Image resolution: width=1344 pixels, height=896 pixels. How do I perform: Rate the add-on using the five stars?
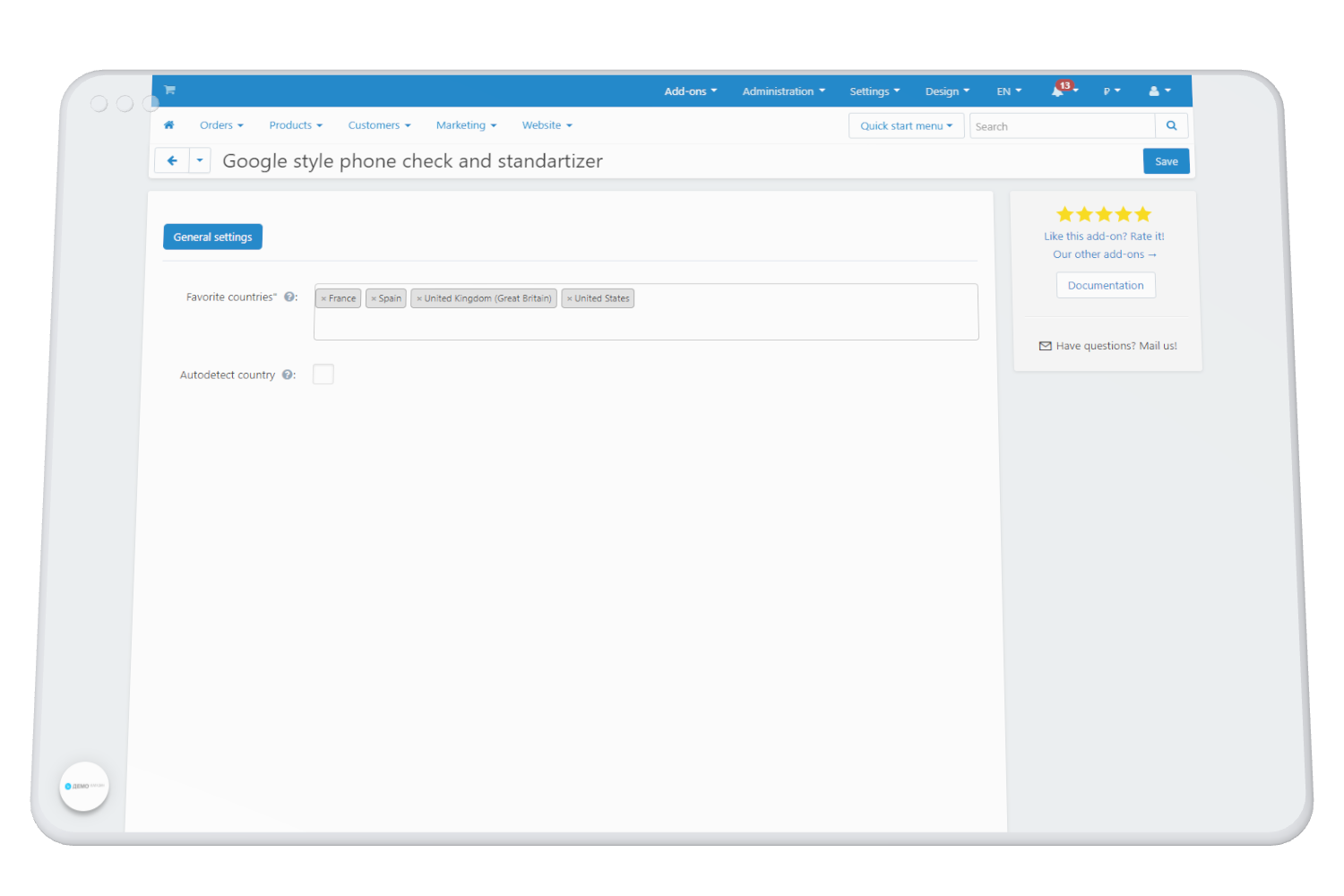tap(1103, 215)
